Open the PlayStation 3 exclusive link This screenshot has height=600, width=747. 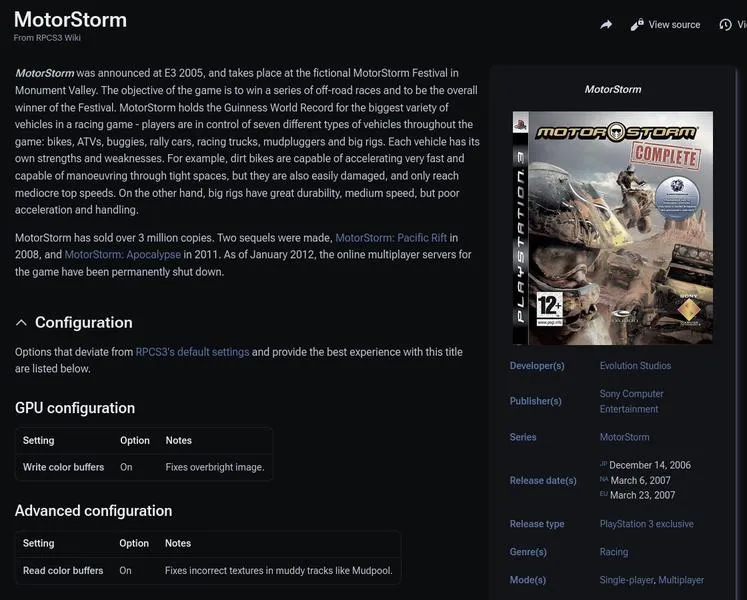point(646,524)
